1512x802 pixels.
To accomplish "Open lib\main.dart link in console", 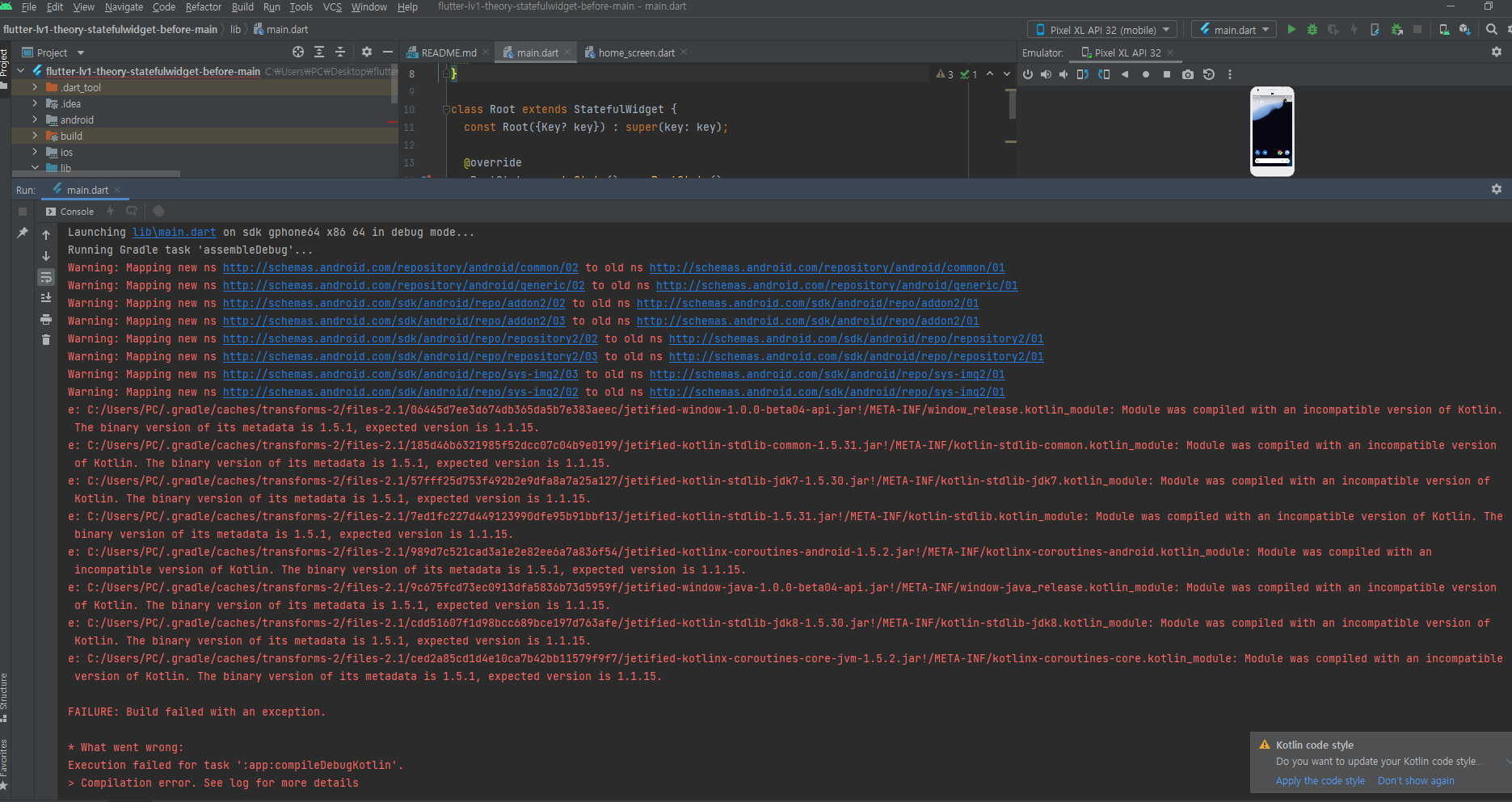I will (x=175, y=232).
